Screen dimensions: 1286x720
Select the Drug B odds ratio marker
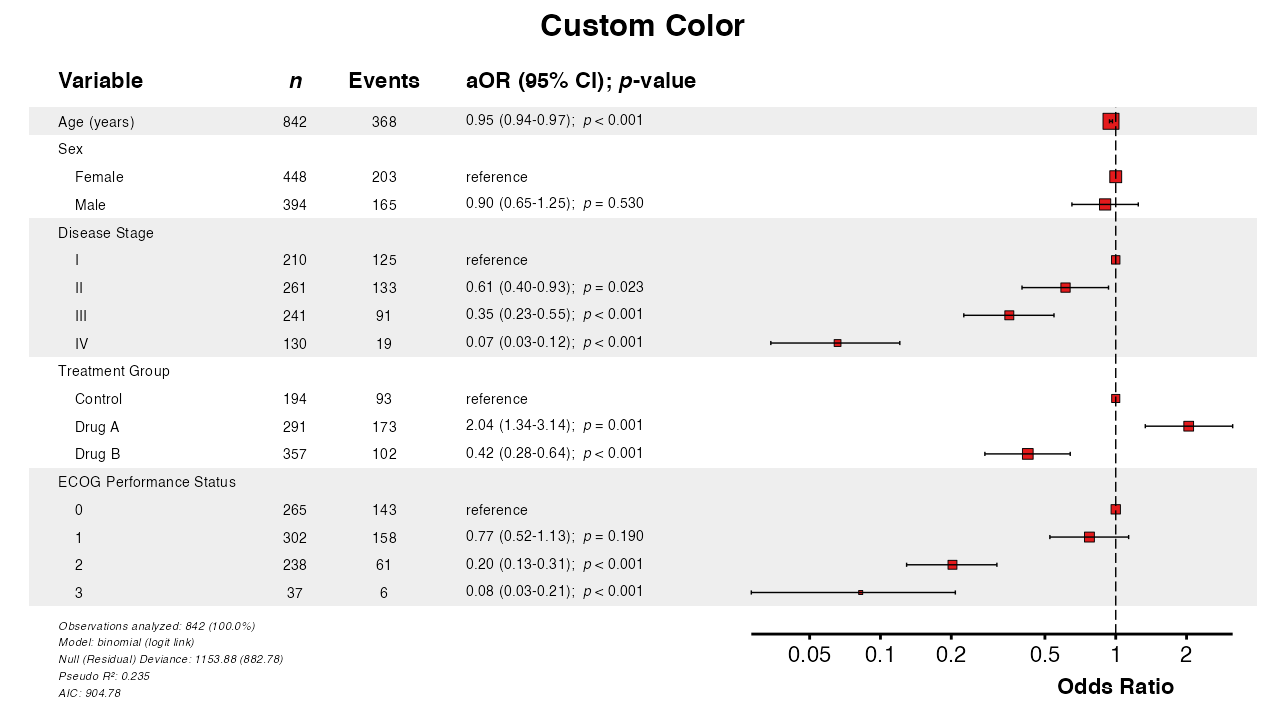1027,454
